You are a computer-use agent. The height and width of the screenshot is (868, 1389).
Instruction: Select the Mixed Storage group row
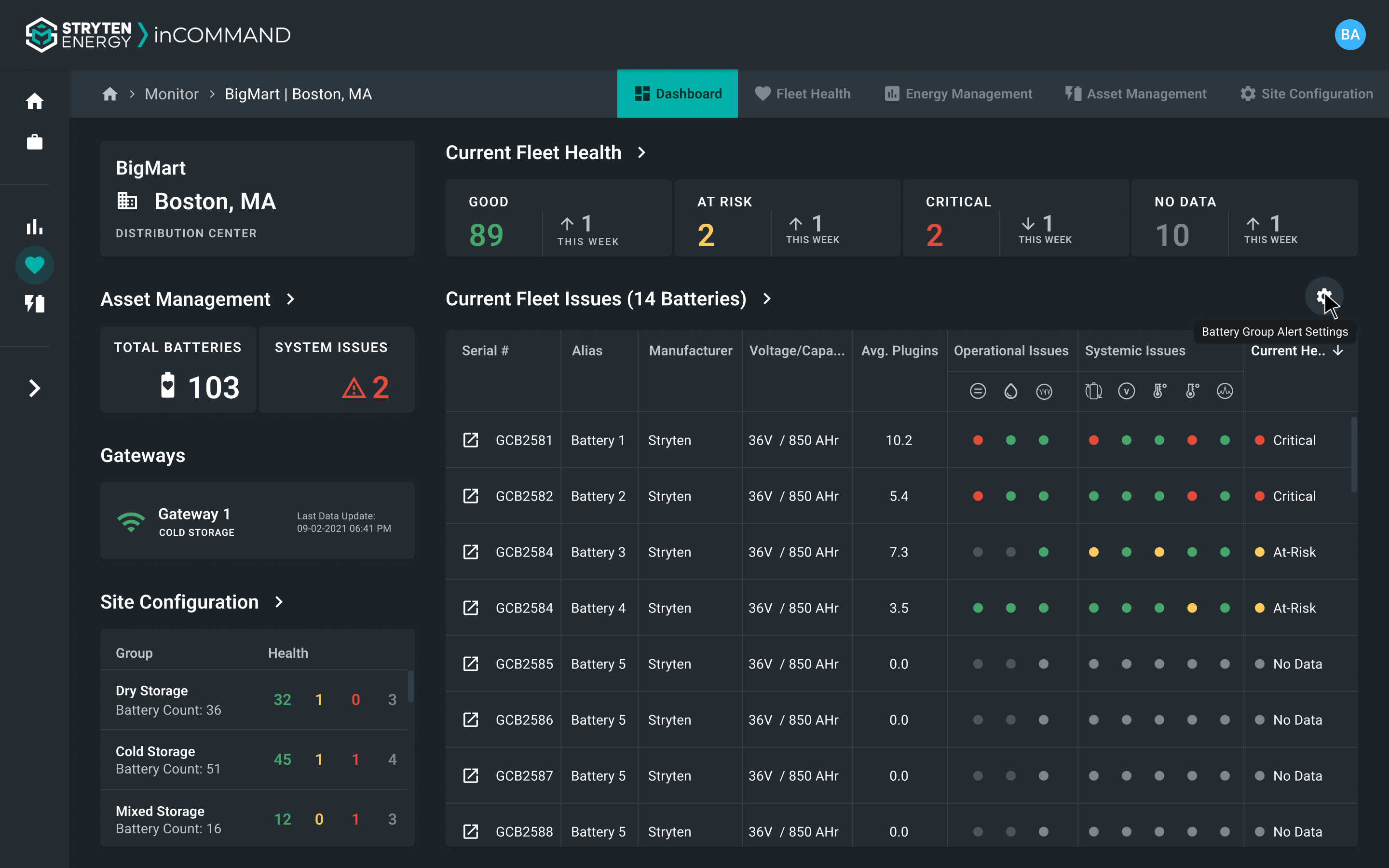tap(254, 819)
